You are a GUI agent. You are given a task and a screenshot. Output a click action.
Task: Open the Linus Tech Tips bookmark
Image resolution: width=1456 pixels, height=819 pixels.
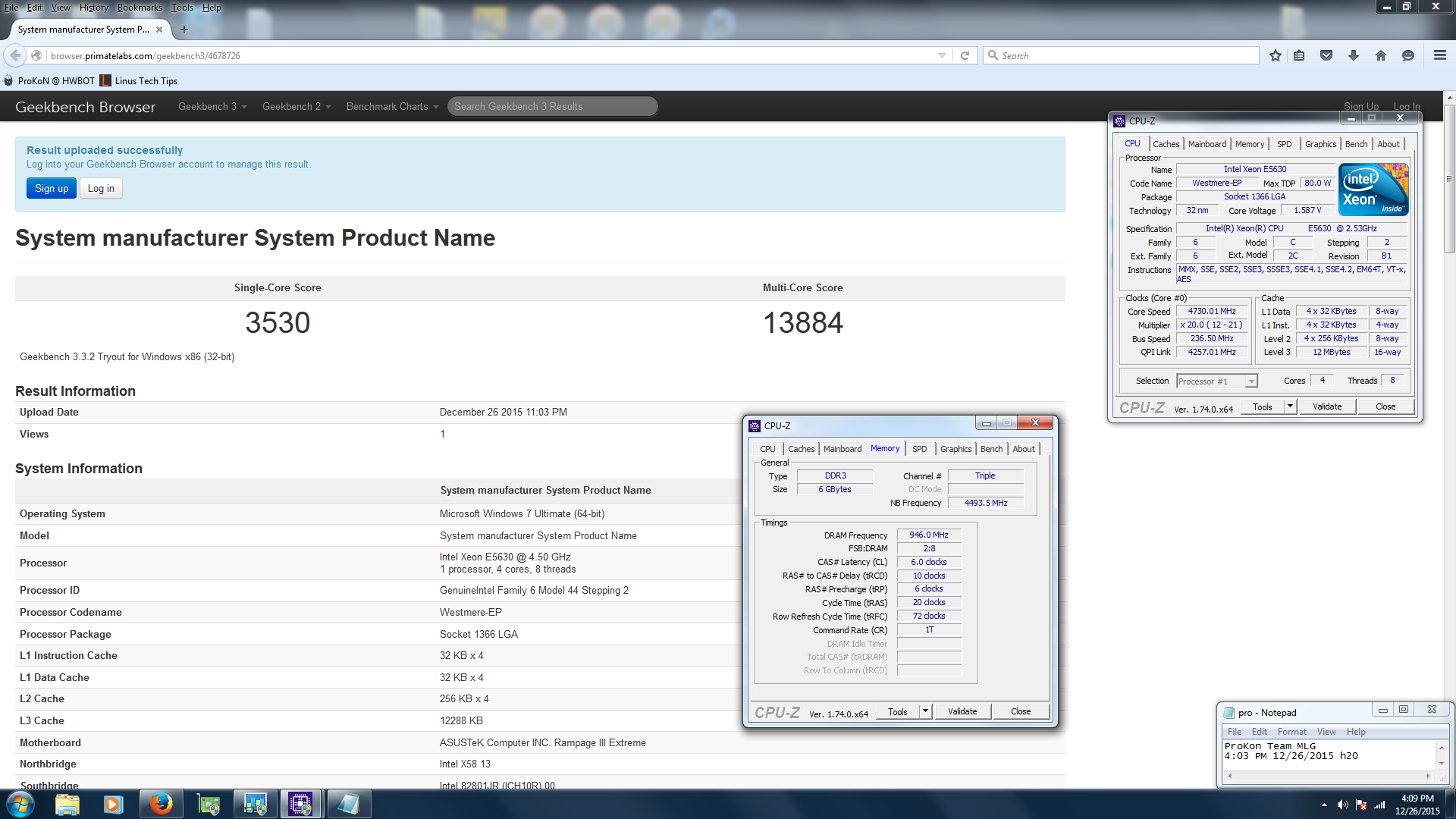[140, 80]
